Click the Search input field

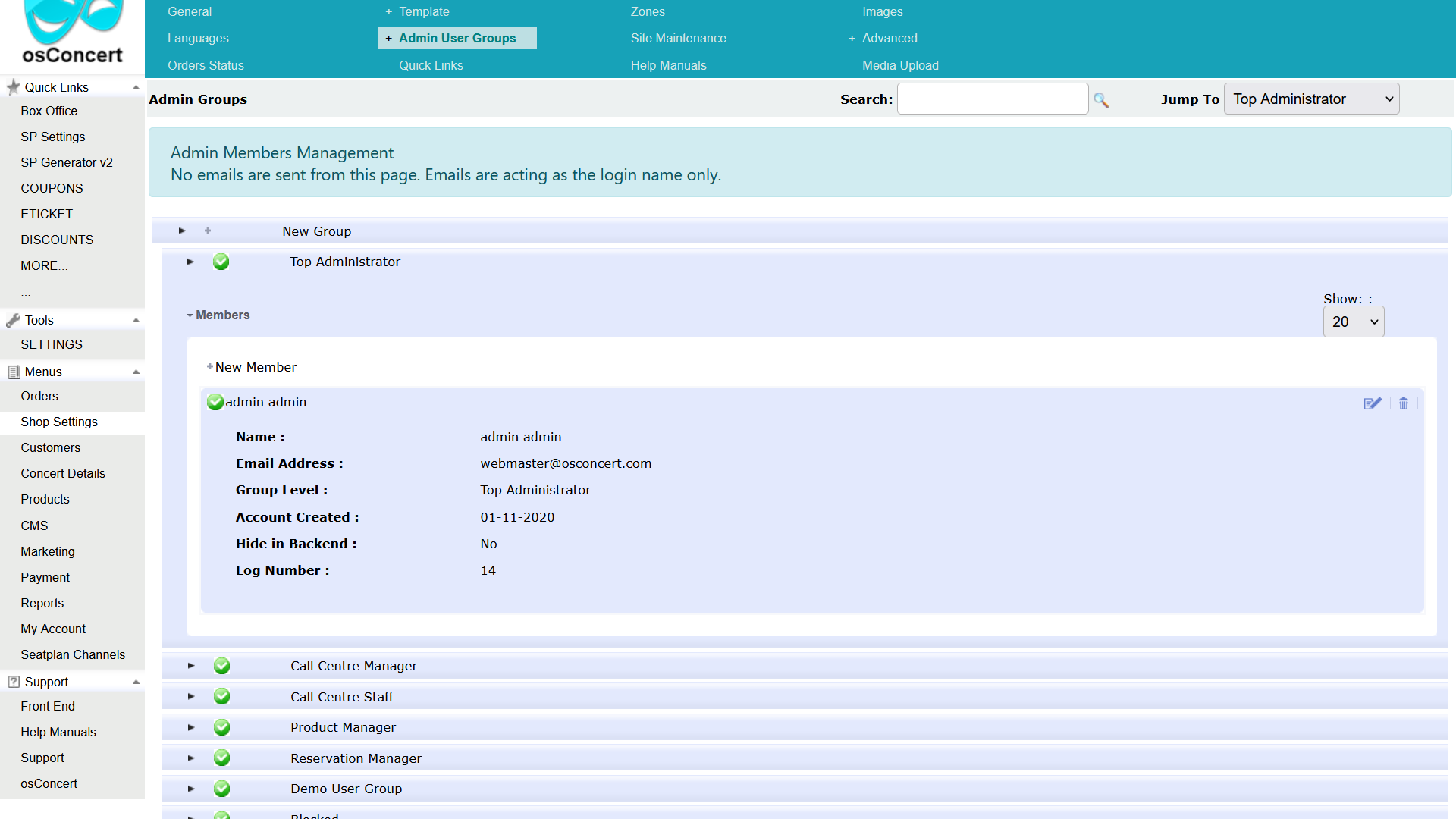pos(993,99)
